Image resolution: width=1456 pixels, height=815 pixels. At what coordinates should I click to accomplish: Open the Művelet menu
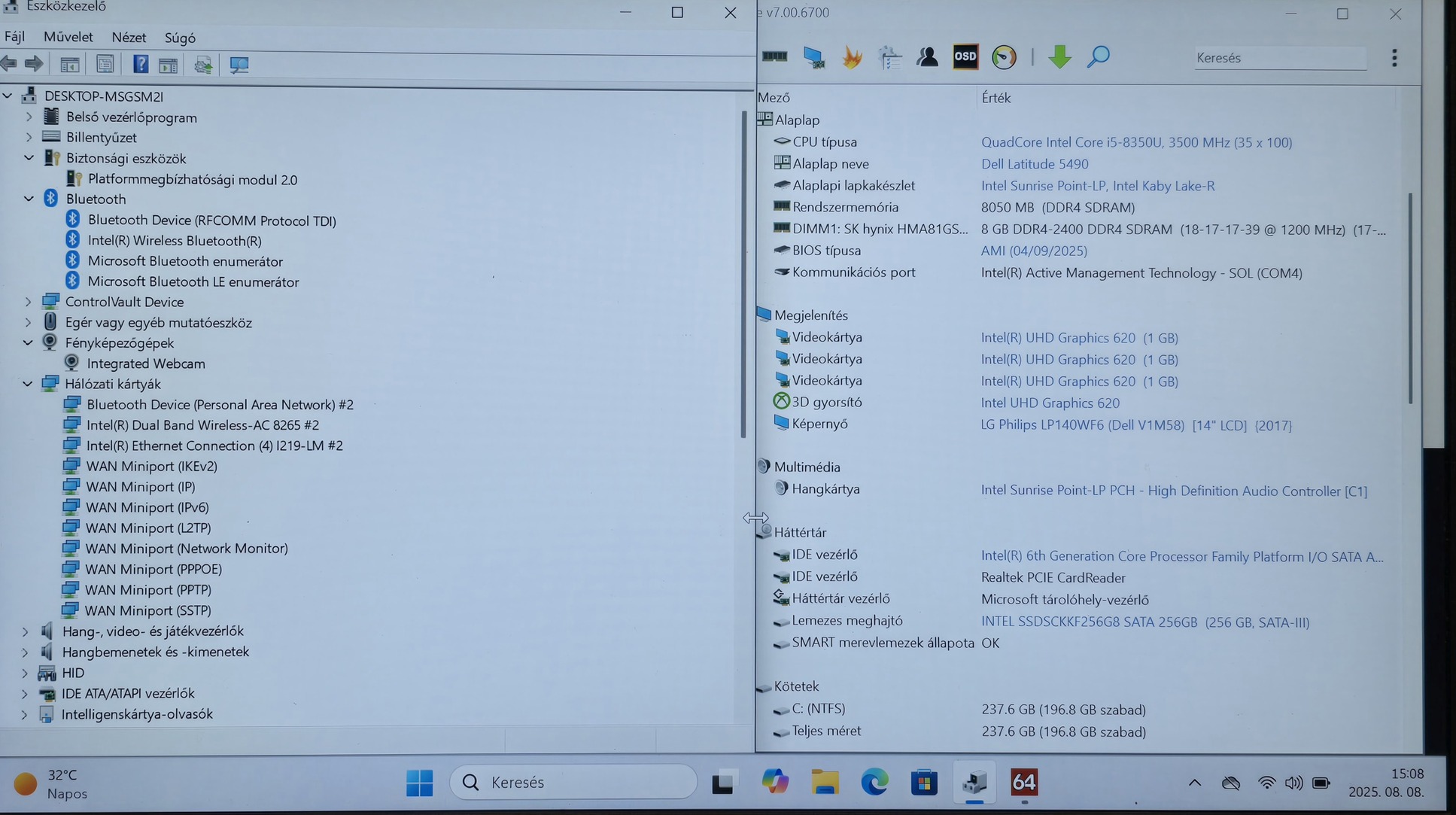click(68, 37)
